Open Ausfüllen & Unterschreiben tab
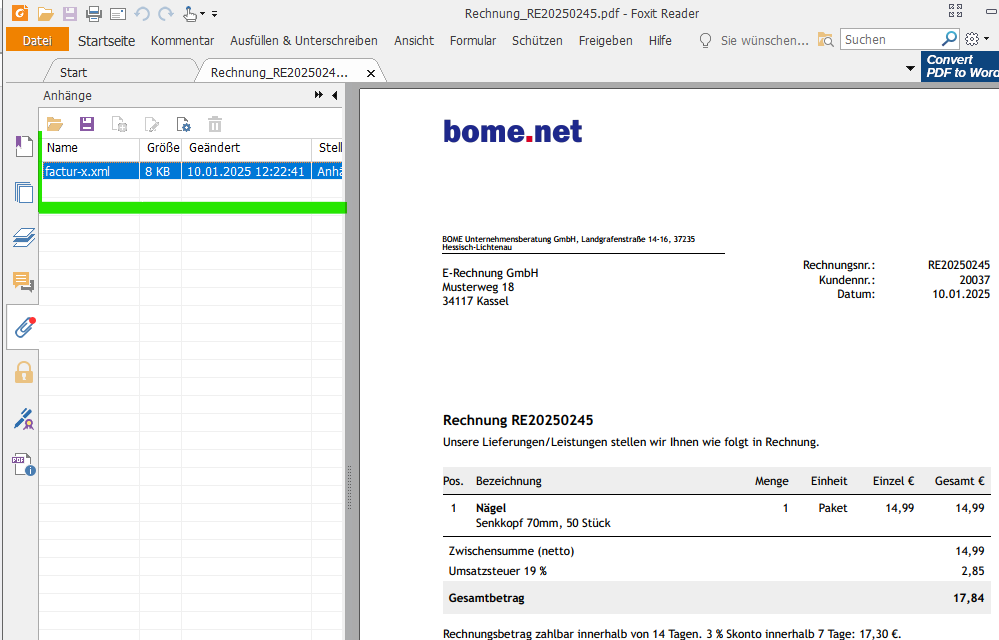This screenshot has height=640, width=999. (x=304, y=41)
